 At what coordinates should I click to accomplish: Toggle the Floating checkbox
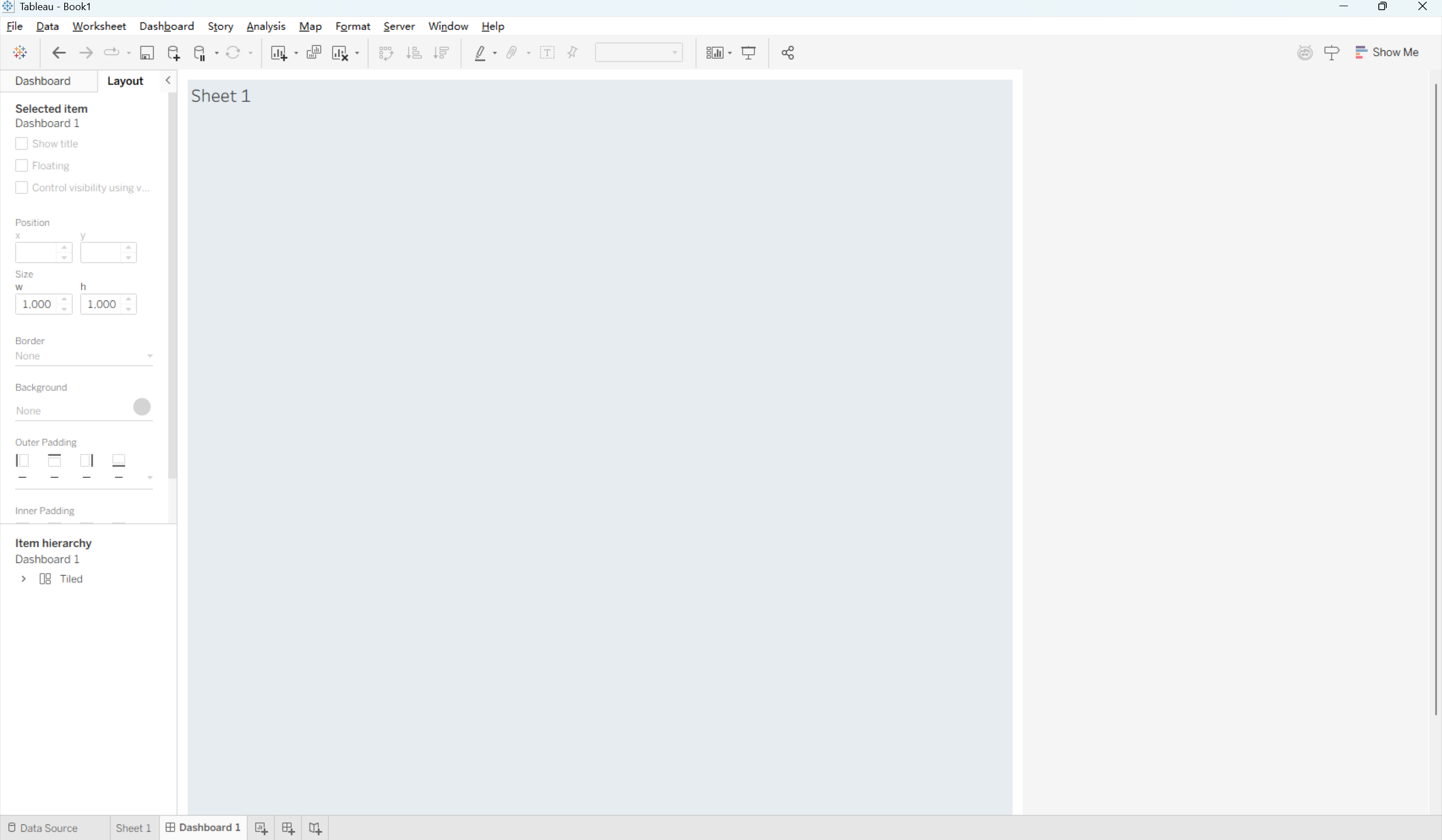coord(21,166)
